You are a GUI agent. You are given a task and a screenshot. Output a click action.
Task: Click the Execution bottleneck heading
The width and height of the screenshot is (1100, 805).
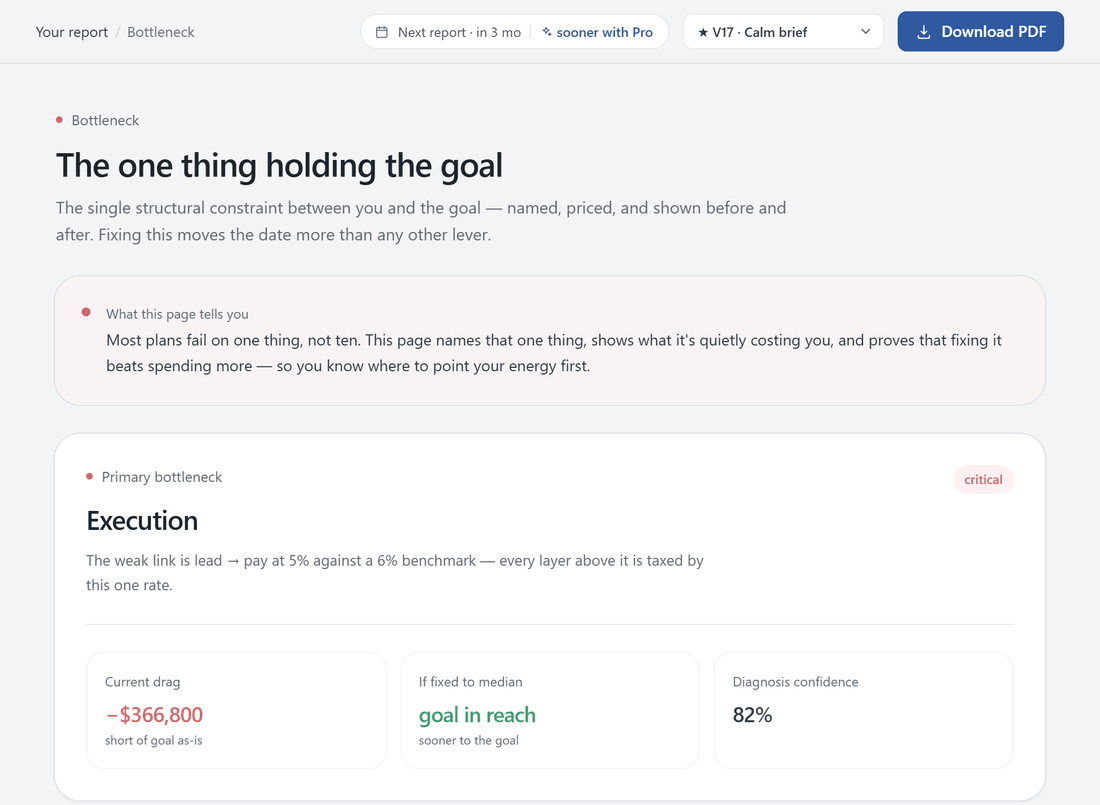142,521
